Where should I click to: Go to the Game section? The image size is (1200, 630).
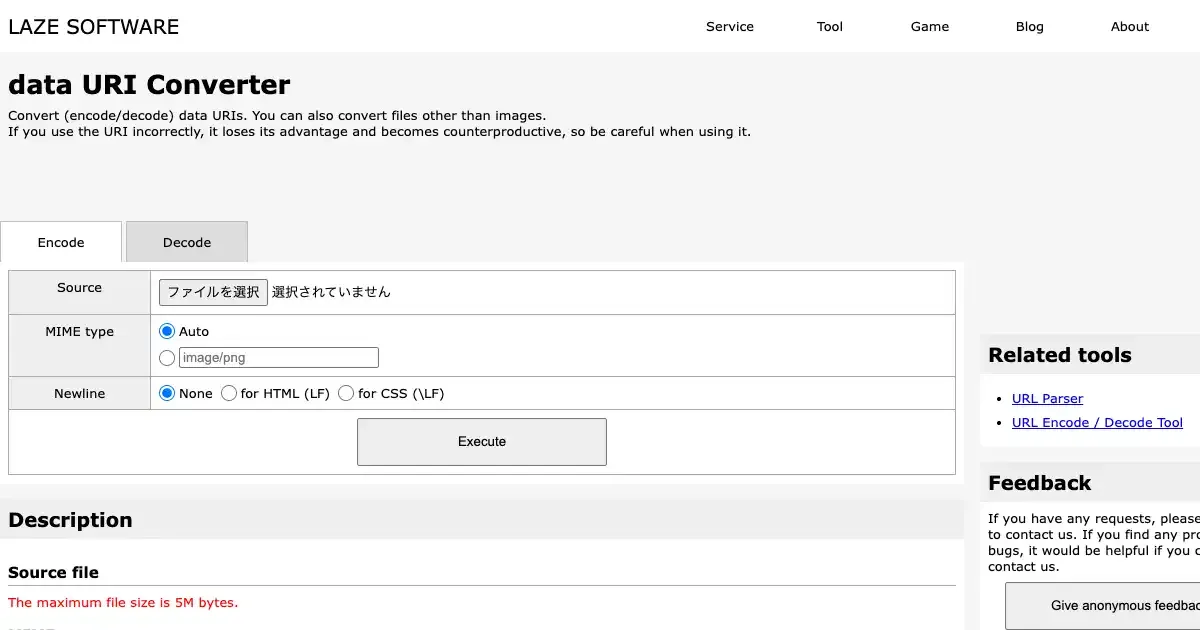point(929,27)
